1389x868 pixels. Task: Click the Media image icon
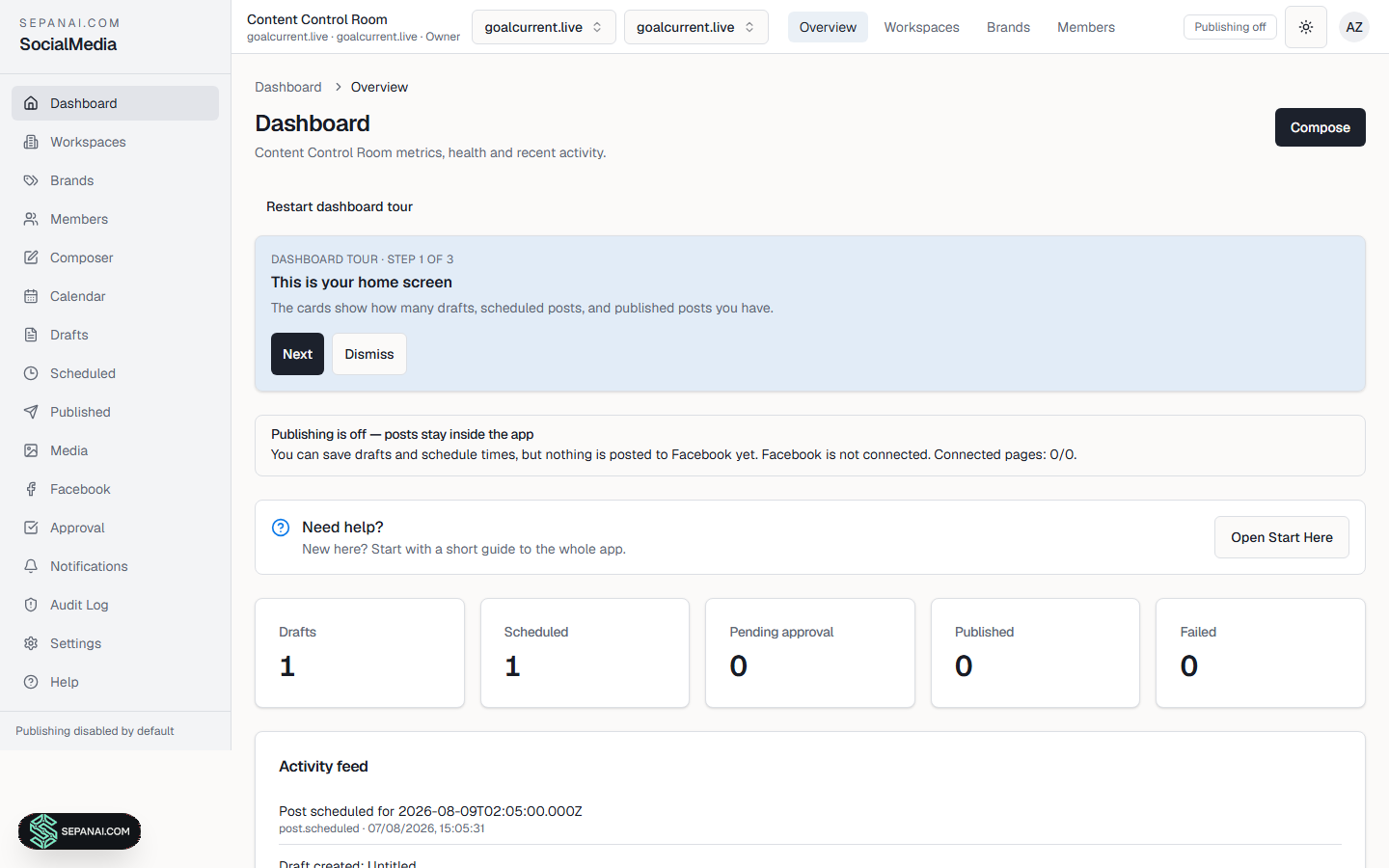pyautogui.click(x=31, y=450)
